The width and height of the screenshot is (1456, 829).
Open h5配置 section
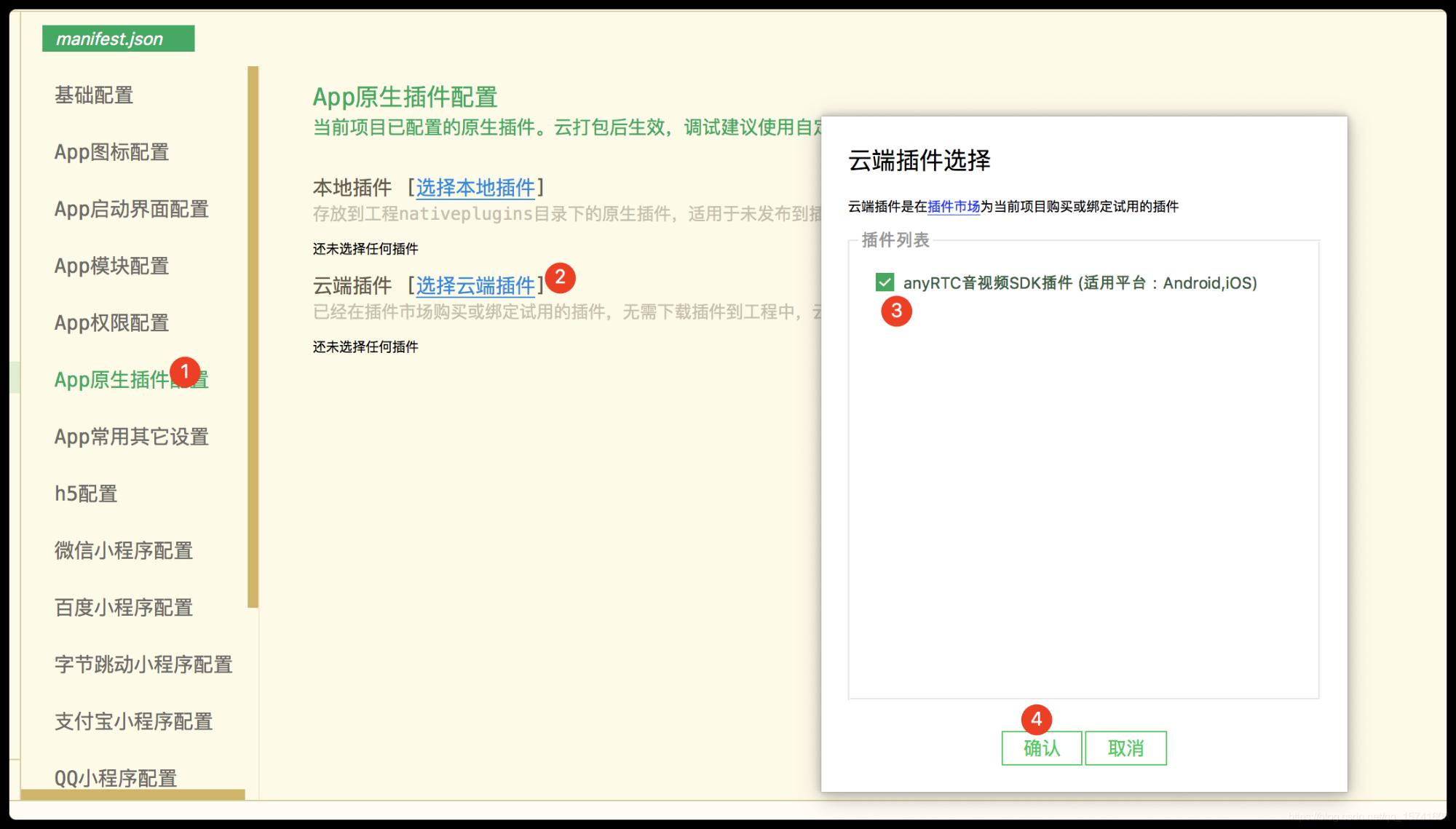[86, 493]
